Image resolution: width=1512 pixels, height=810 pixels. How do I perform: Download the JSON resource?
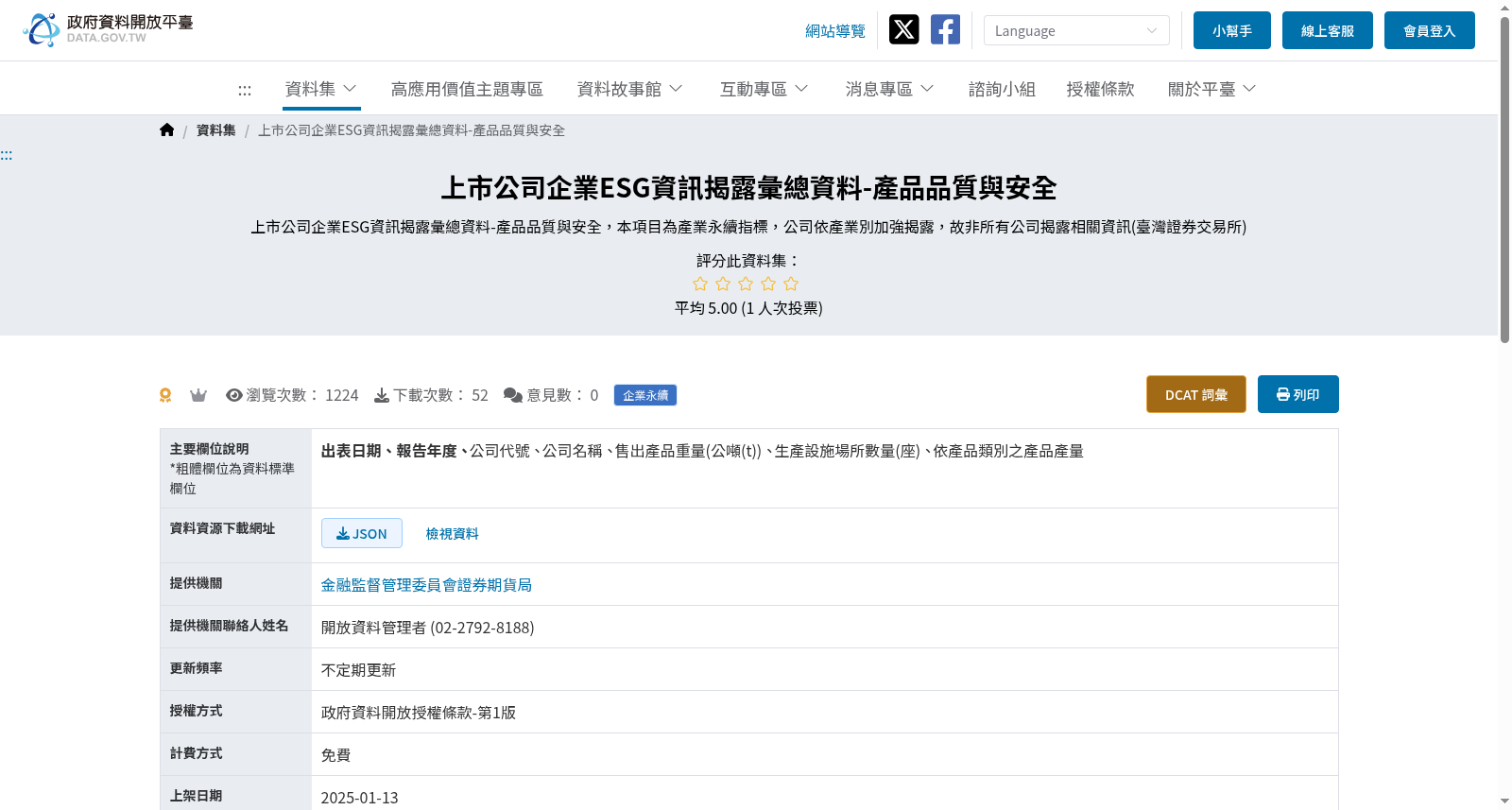[x=362, y=533]
